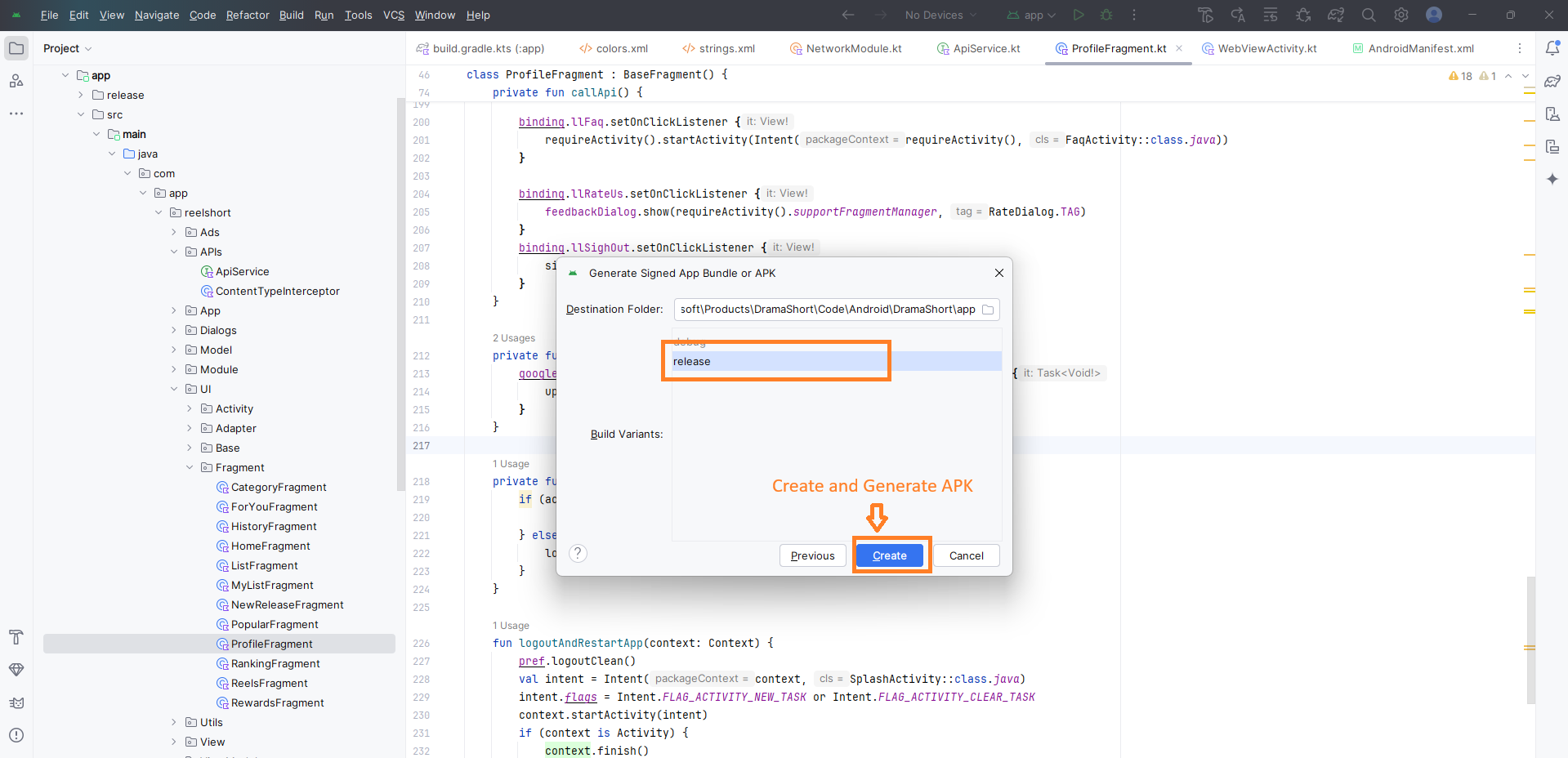1568x758 pixels.
Task: Expand the release folder in tree
Action: click(81, 95)
